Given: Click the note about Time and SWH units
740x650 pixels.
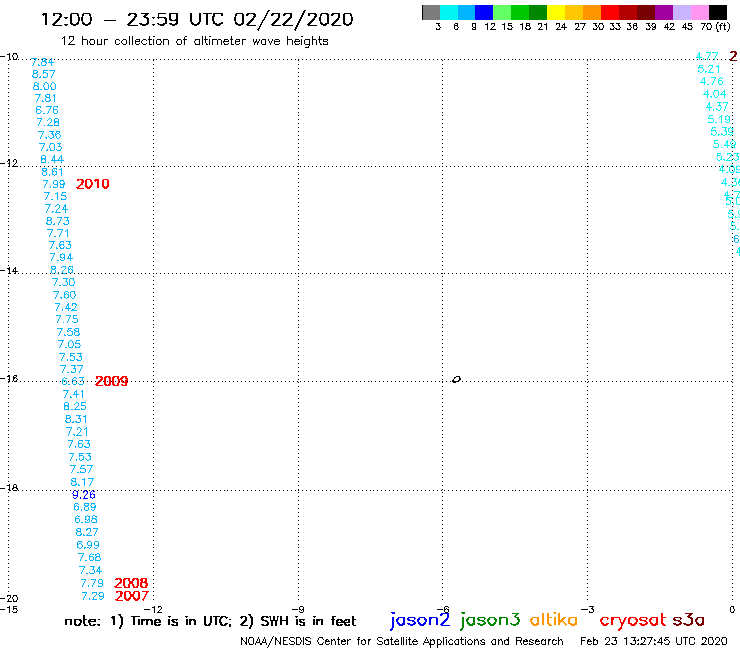Looking at the screenshot, I should [210, 621].
